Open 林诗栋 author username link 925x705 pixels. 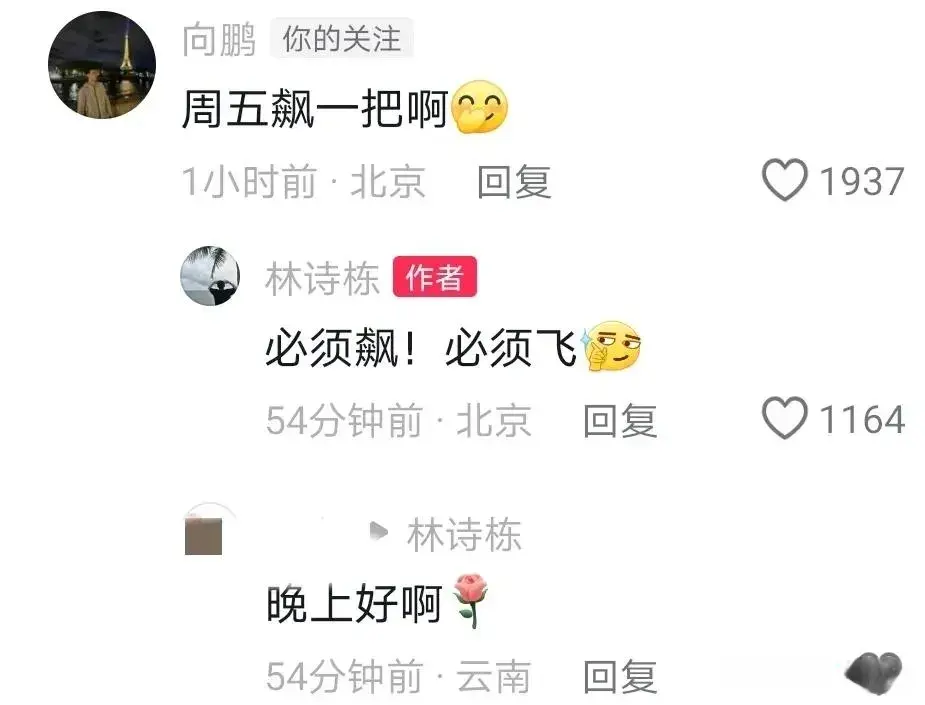[x=322, y=278]
